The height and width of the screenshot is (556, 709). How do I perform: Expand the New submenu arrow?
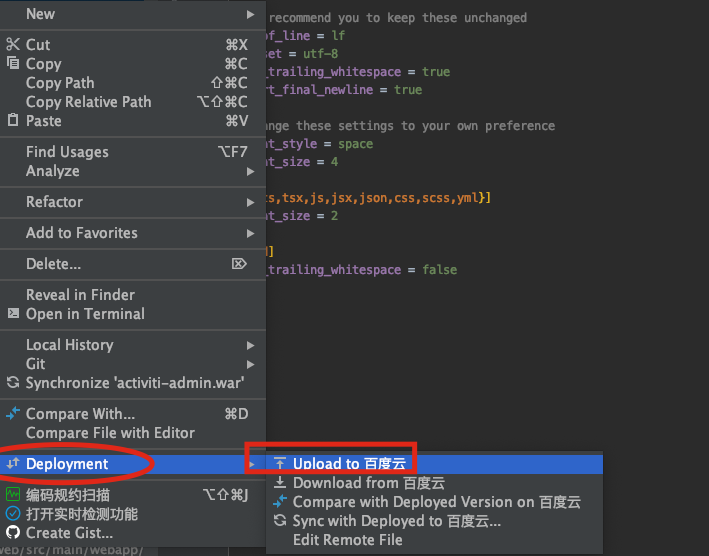click(251, 14)
